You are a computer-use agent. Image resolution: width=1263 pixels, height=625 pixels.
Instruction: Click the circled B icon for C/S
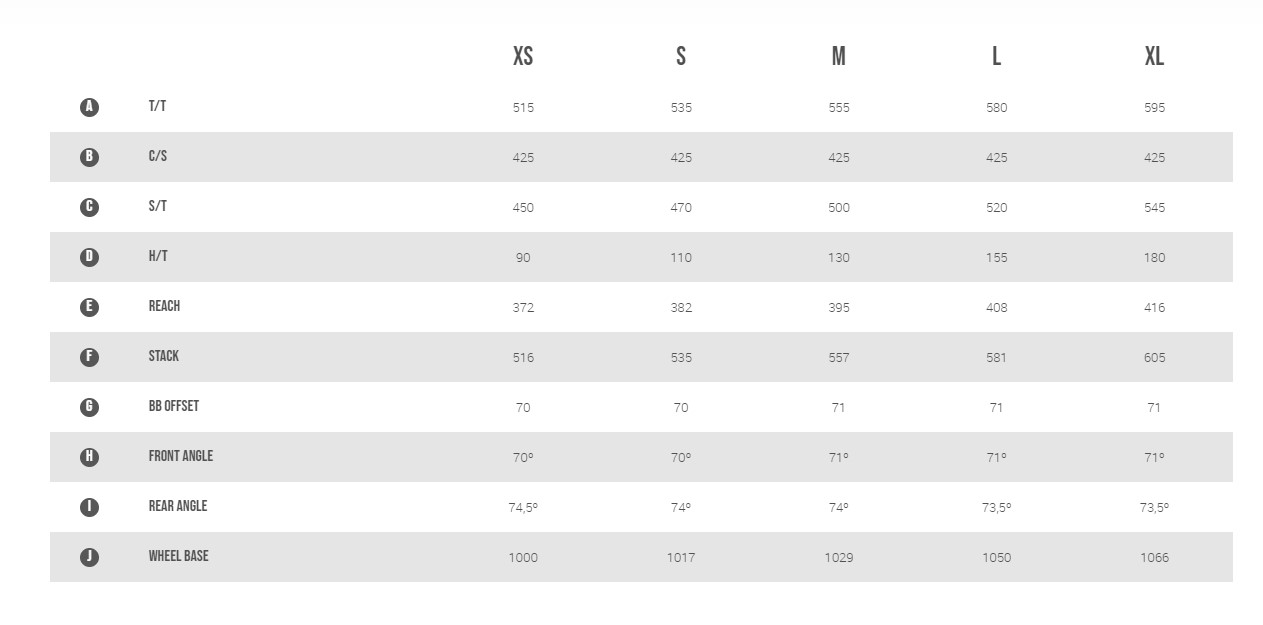point(89,157)
